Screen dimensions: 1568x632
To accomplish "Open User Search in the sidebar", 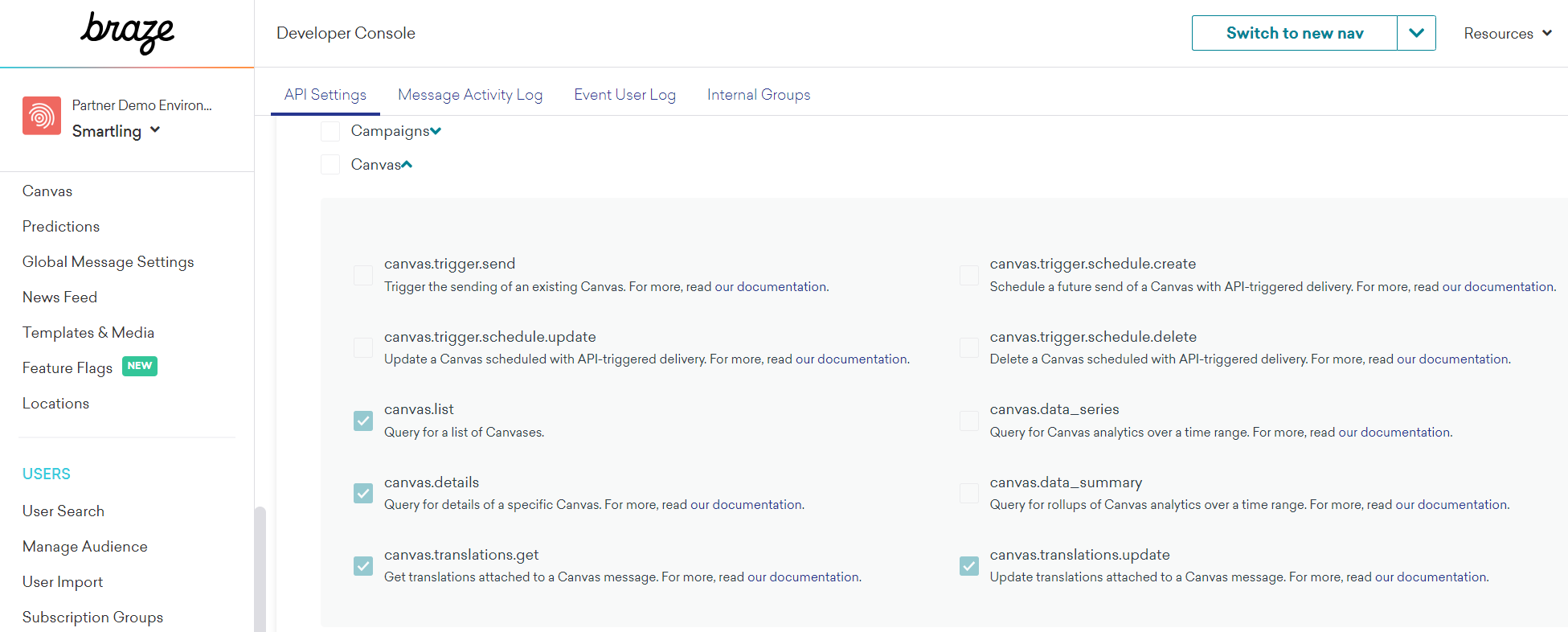I will [63, 511].
